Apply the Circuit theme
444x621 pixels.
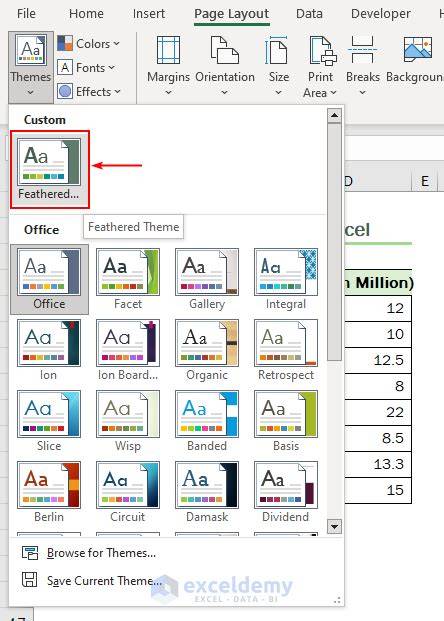coord(128,492)
